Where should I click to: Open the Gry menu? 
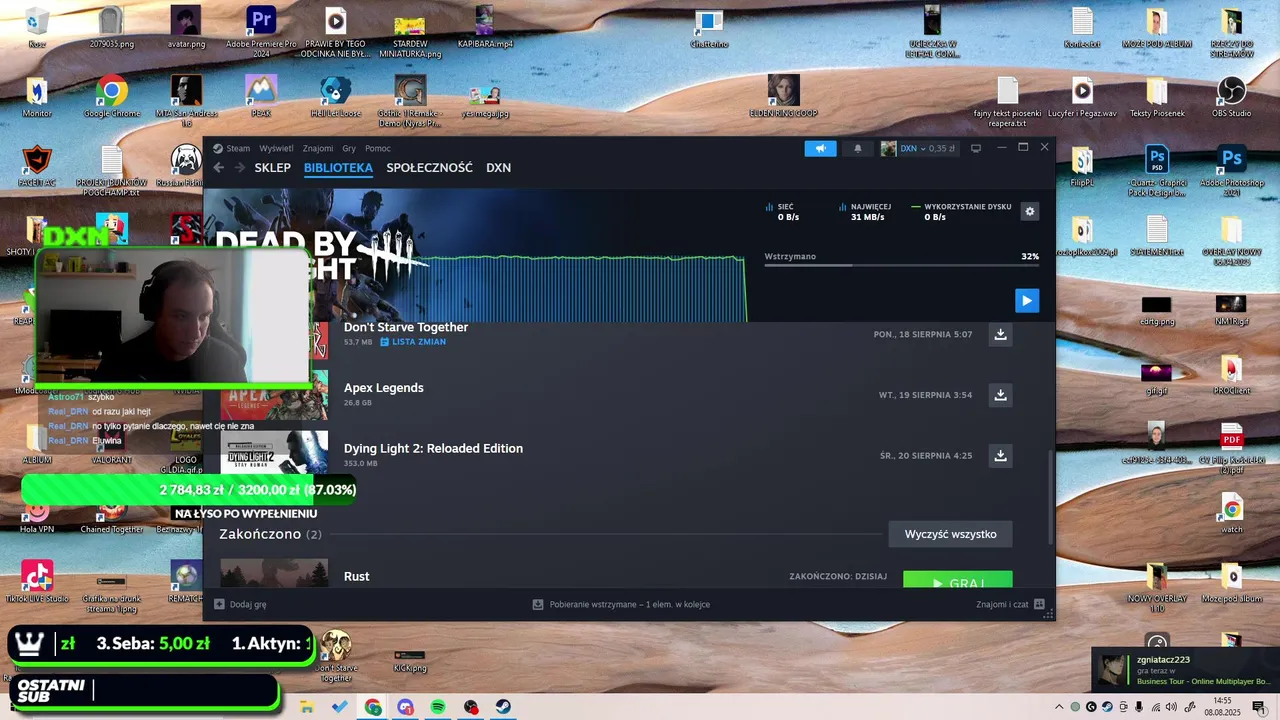349,148
